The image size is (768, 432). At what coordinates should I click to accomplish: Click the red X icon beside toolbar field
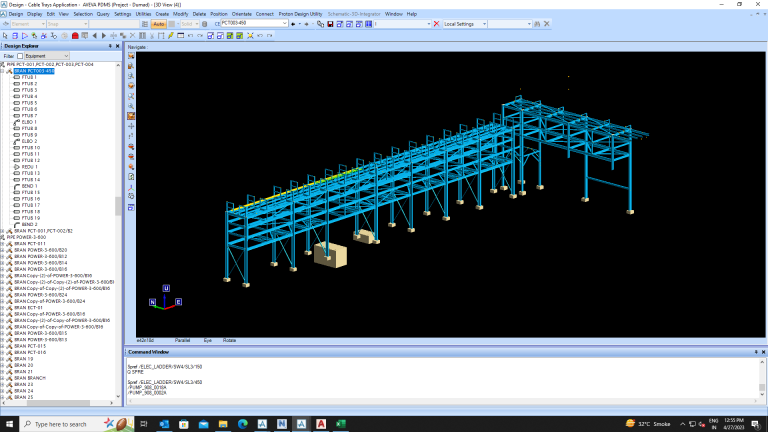(436, 24)
